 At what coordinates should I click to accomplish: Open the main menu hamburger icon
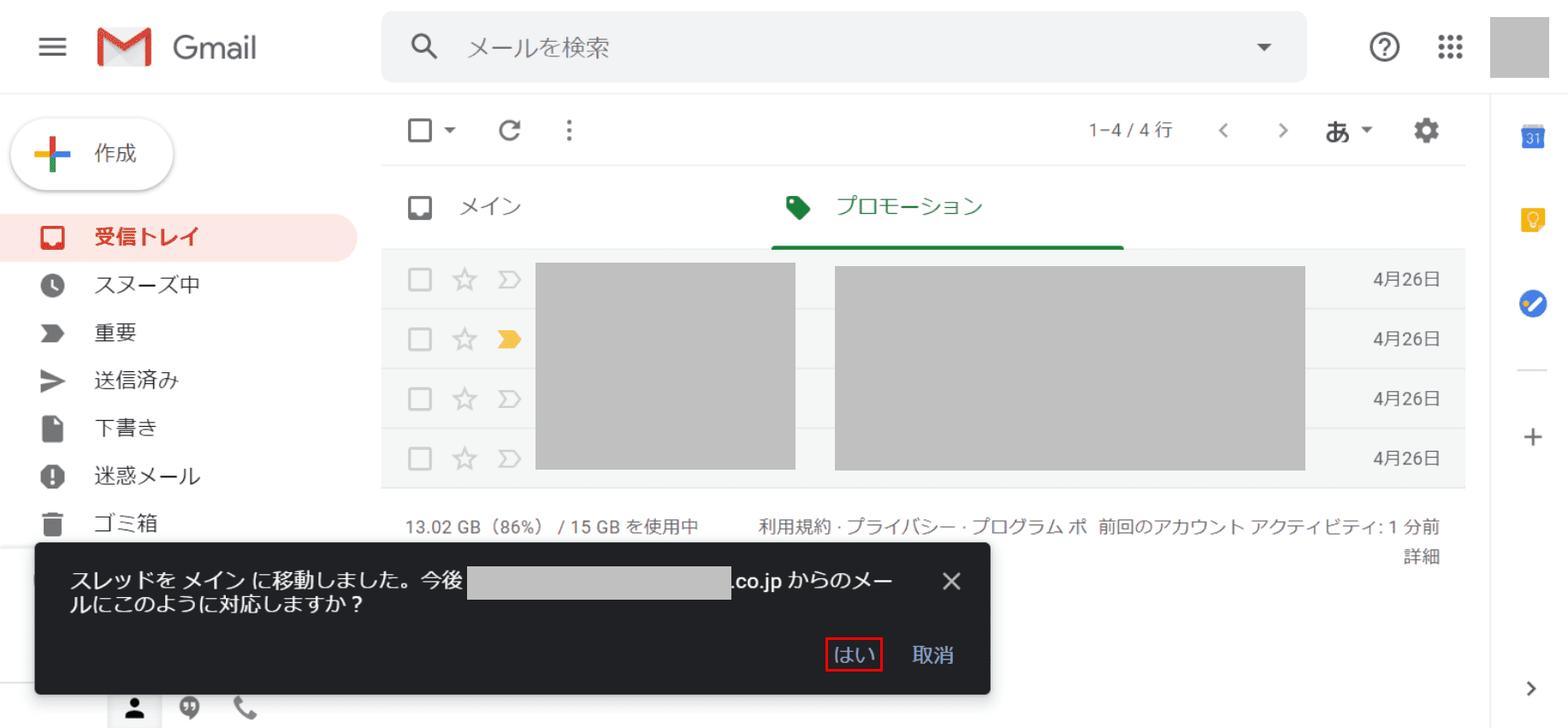[x=52, y=47]
